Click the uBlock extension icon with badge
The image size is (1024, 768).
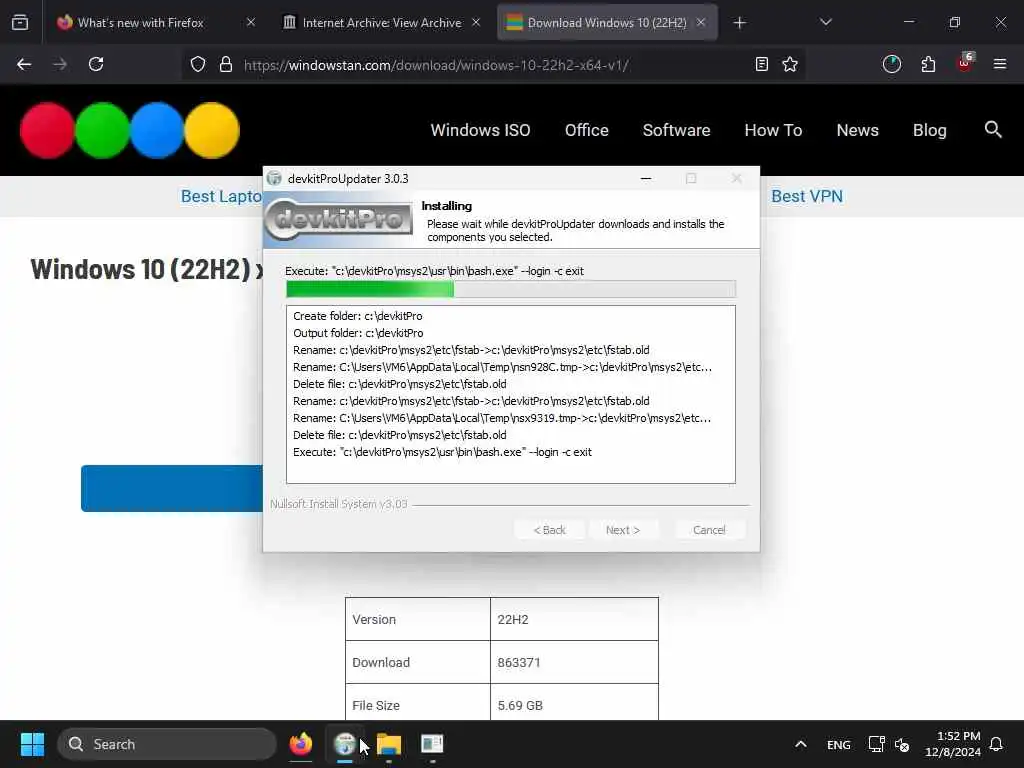pyautogui.click(x=965, y=63)
